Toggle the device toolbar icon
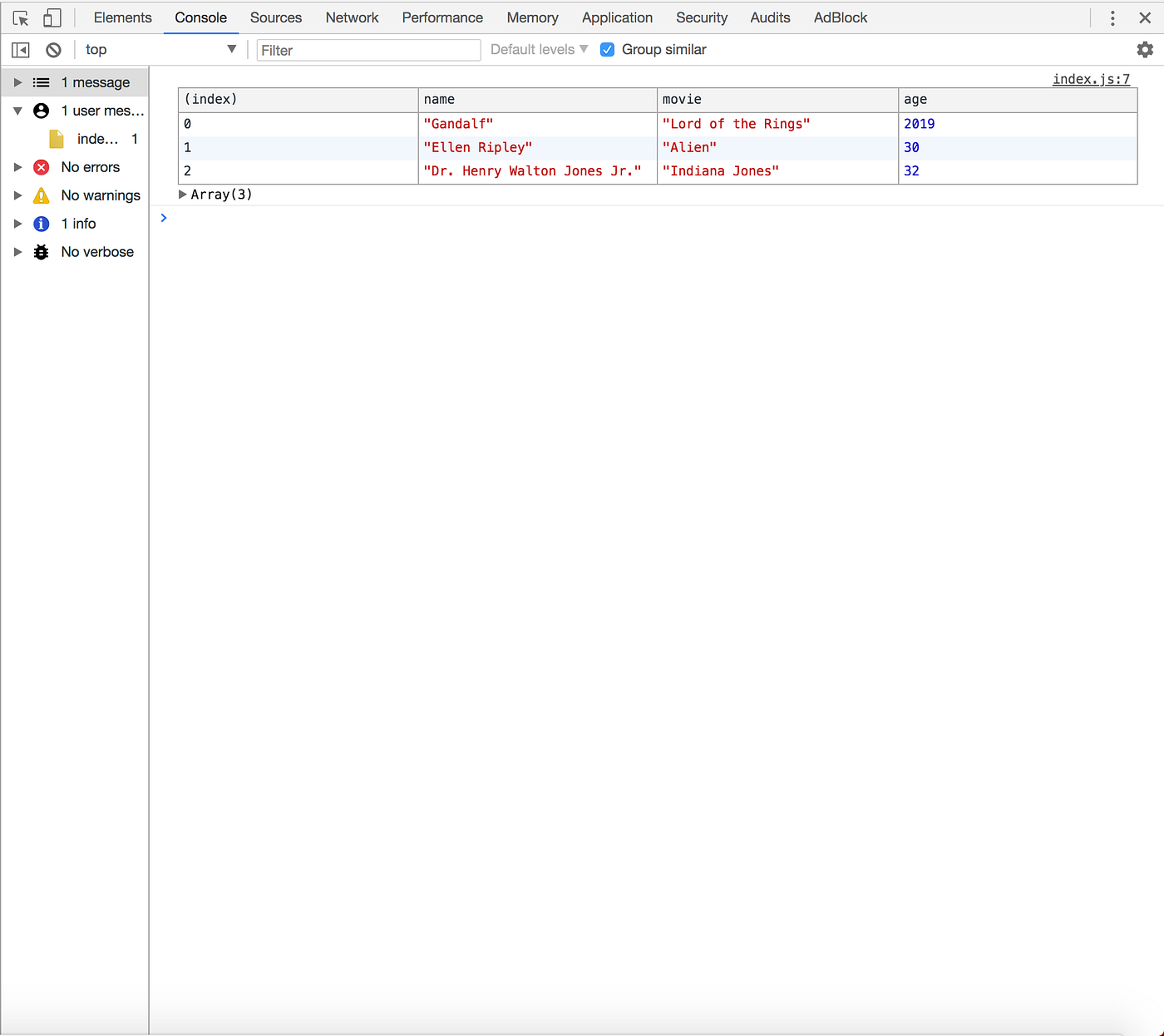Image resolution: width=1164 pixels, height=1036 pixels. [x=52, y=17]
